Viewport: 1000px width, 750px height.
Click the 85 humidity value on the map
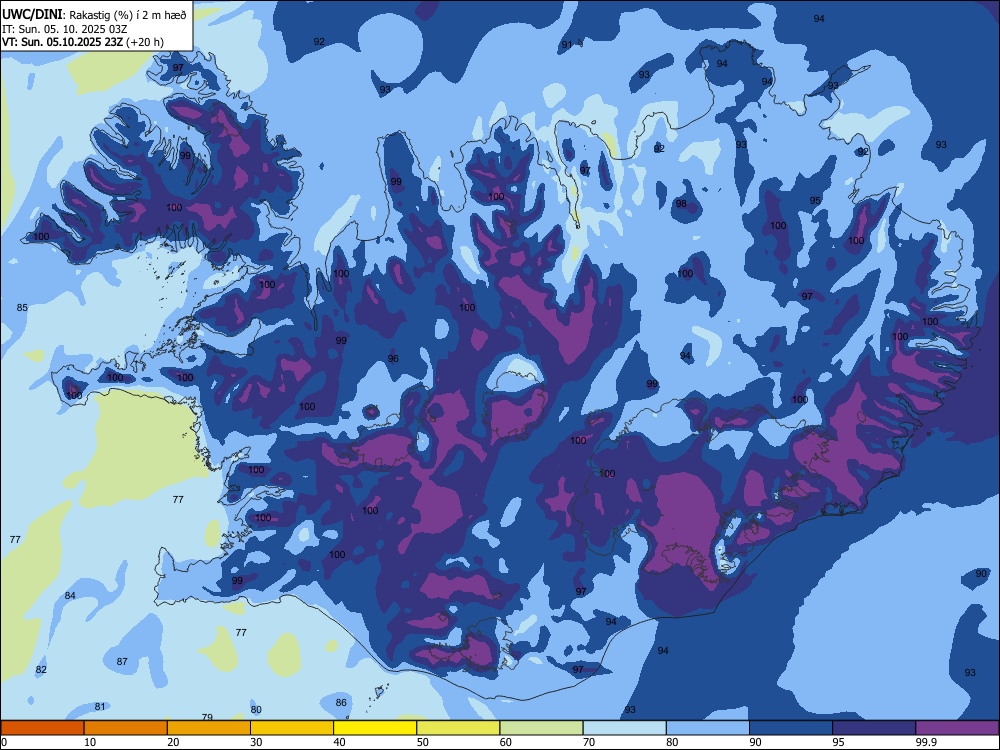point(22,307)
